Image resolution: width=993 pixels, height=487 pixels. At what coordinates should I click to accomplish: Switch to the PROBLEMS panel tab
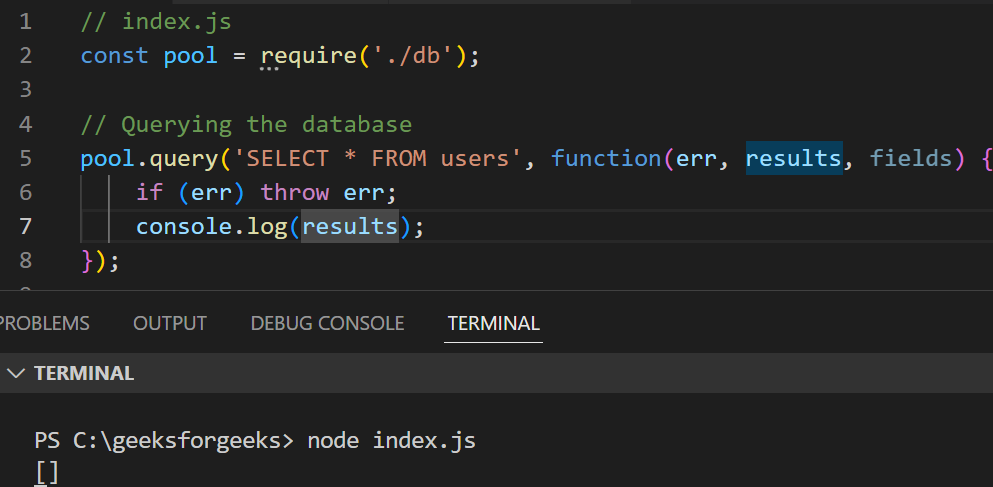click(45, 323)
